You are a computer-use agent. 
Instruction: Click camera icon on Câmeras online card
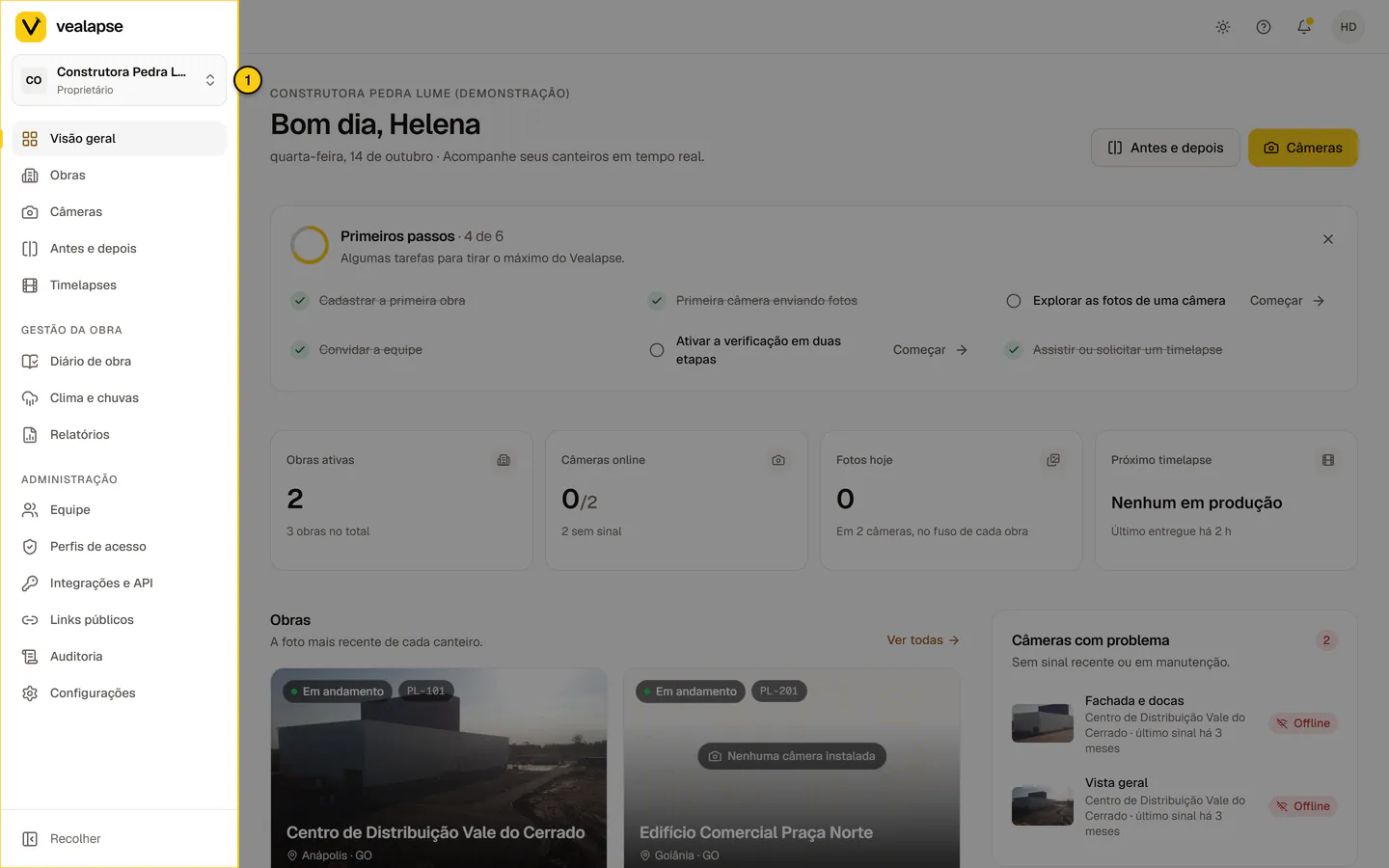(778, 460)
